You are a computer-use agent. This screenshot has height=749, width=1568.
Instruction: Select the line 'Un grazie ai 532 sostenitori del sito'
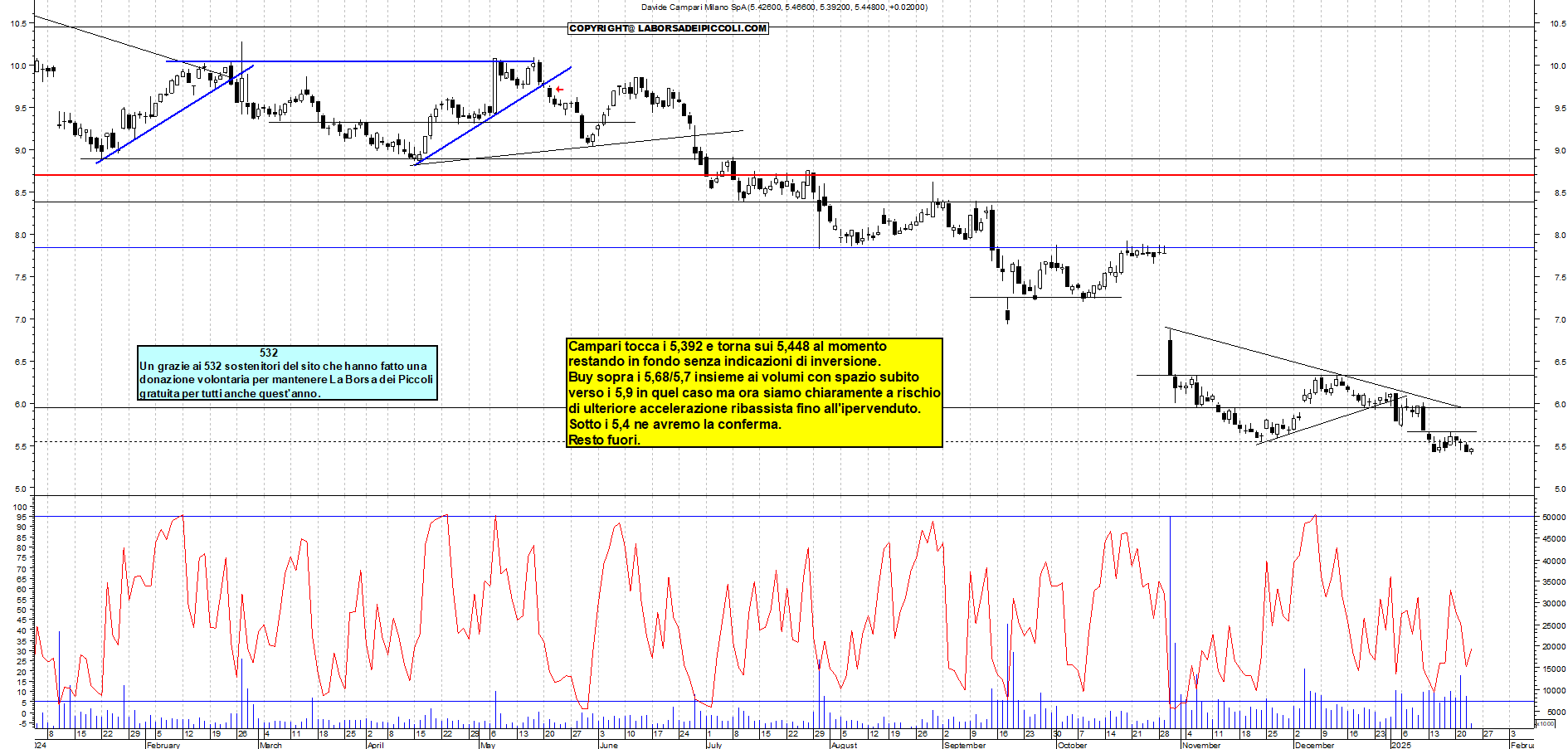[283, 366]
